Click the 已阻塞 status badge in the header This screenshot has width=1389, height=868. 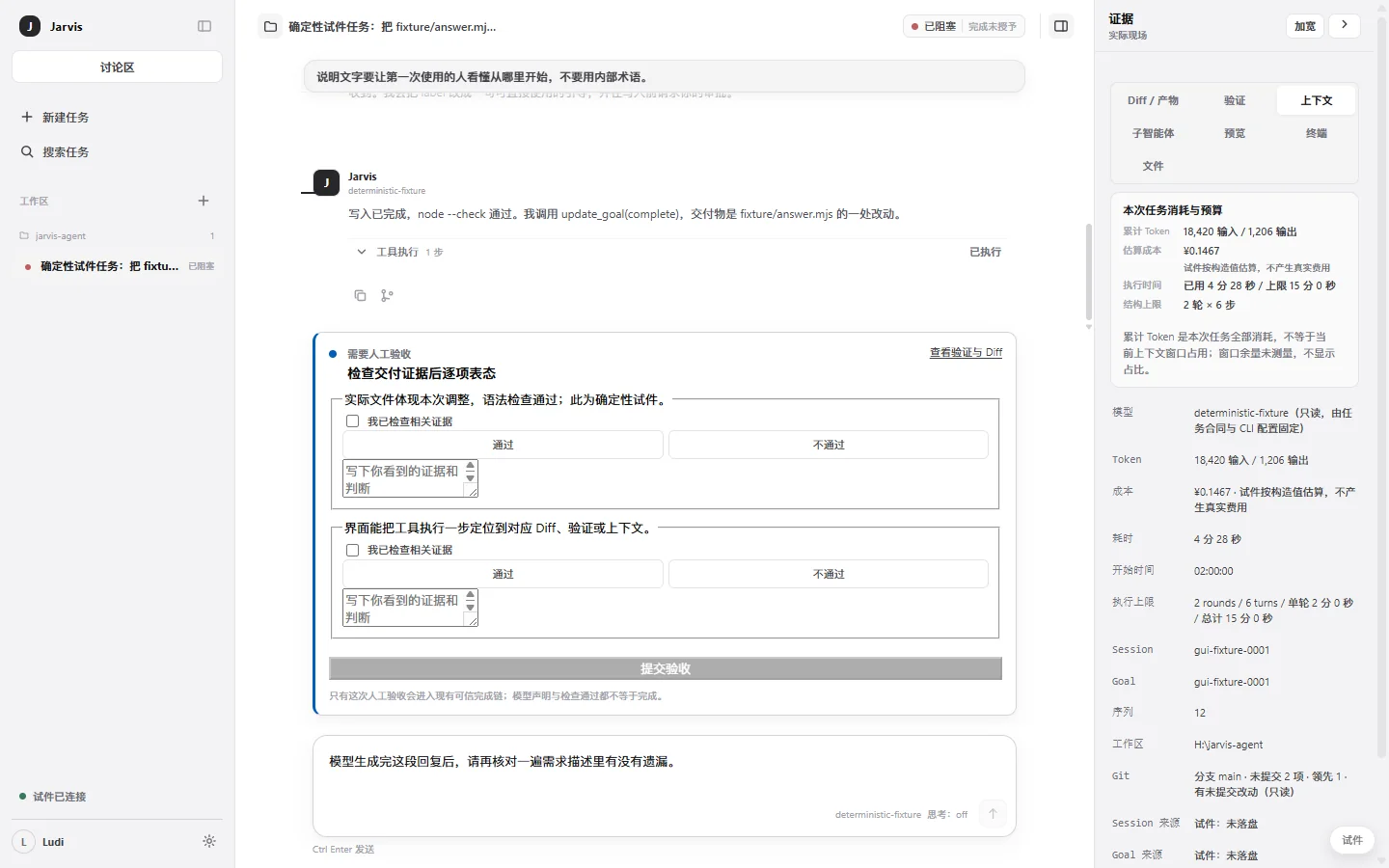pos(964,26)
